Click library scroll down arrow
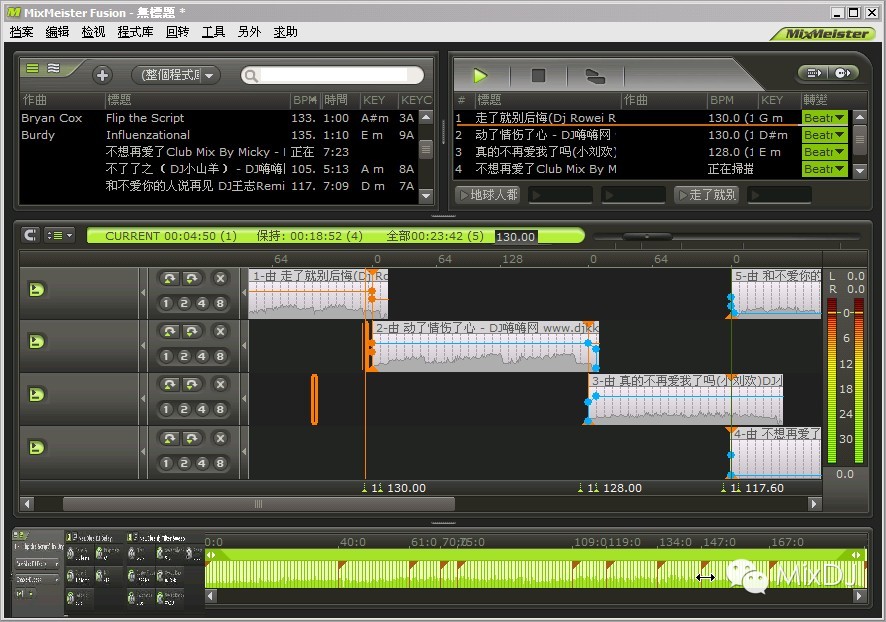 point(427,196)
